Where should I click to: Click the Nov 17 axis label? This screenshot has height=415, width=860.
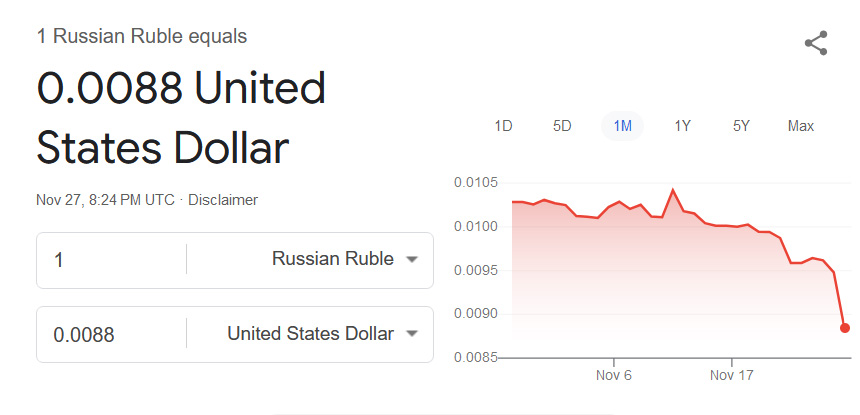click(732, 377)
